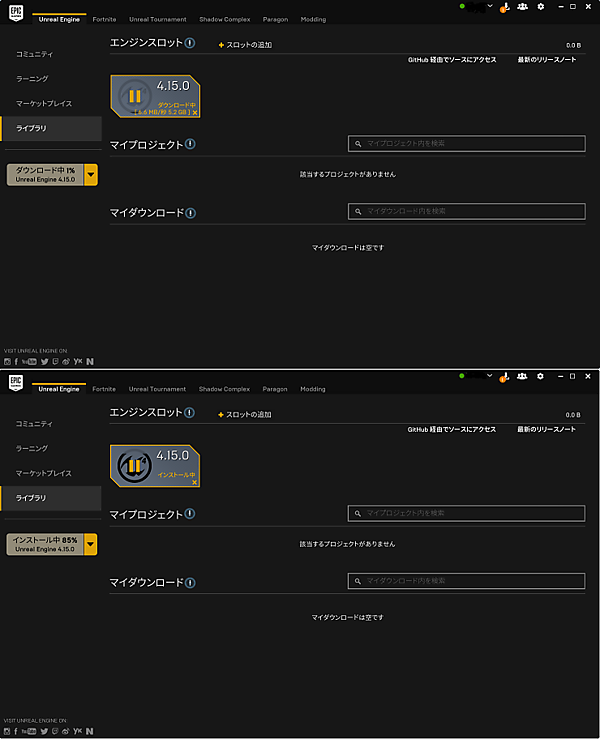Click the info icon beside エンジンスロット, downloading window

coord(190,43)
